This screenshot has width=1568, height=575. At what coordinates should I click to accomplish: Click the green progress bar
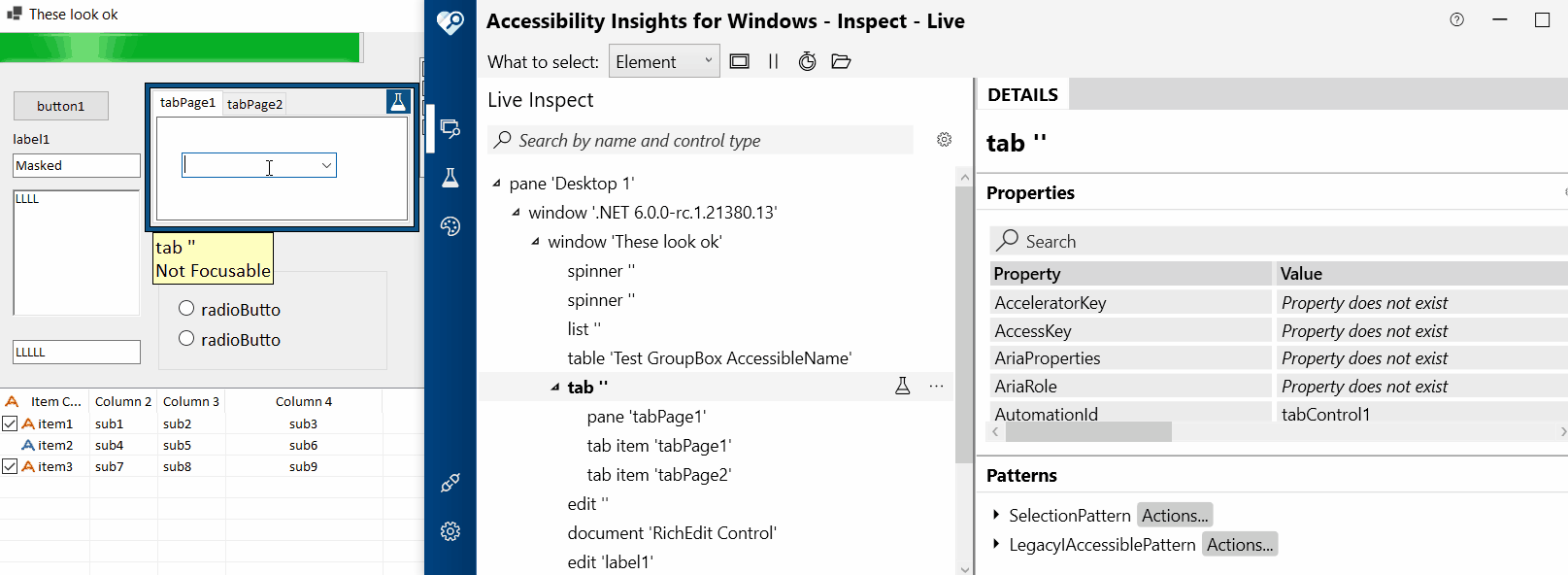(x=181, y=48)
